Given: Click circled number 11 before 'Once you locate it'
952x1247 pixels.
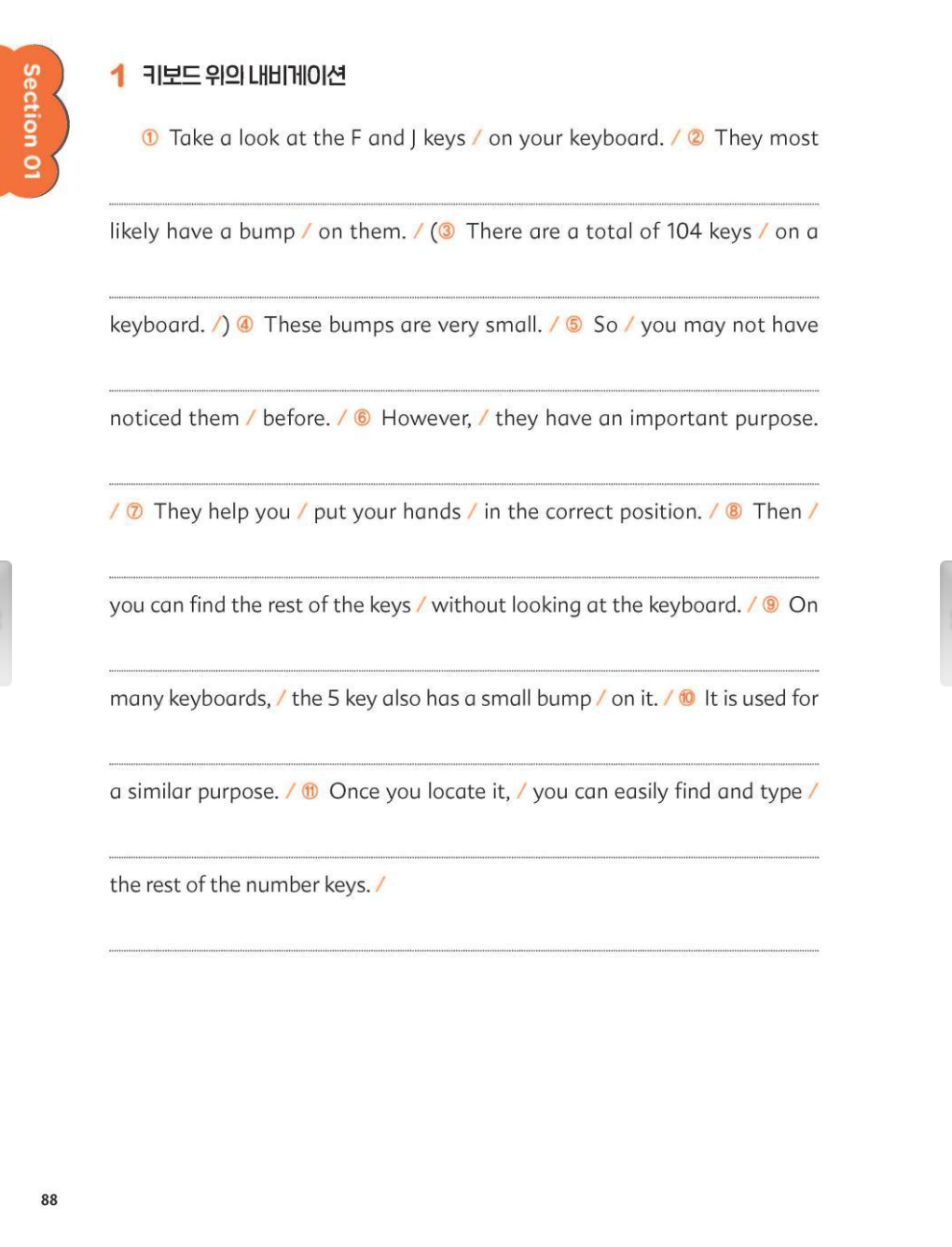Looking at the screenshot, I should pyautogui.click(x=310, y=791).
